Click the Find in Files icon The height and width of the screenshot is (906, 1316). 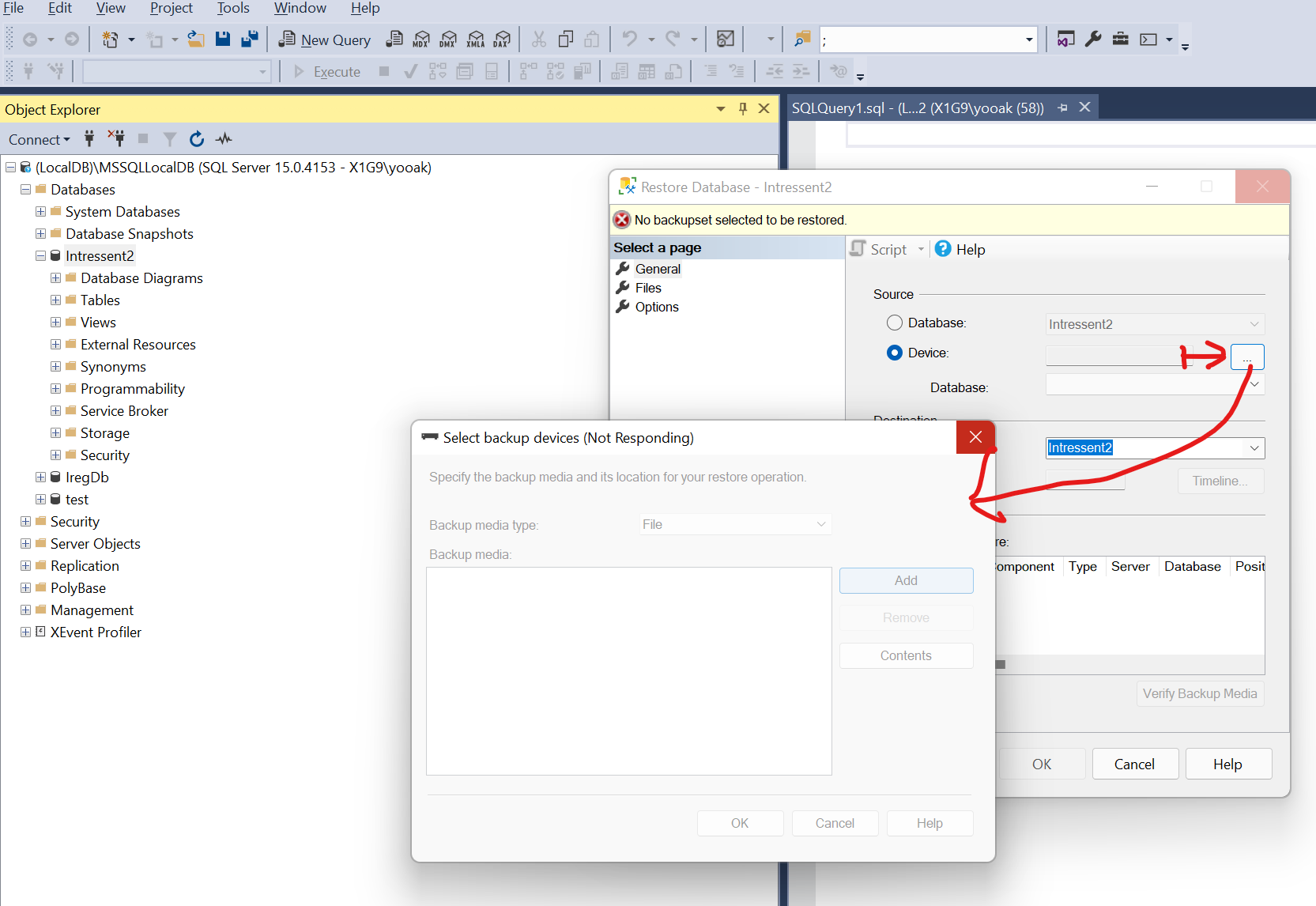(x=802, y=39)
